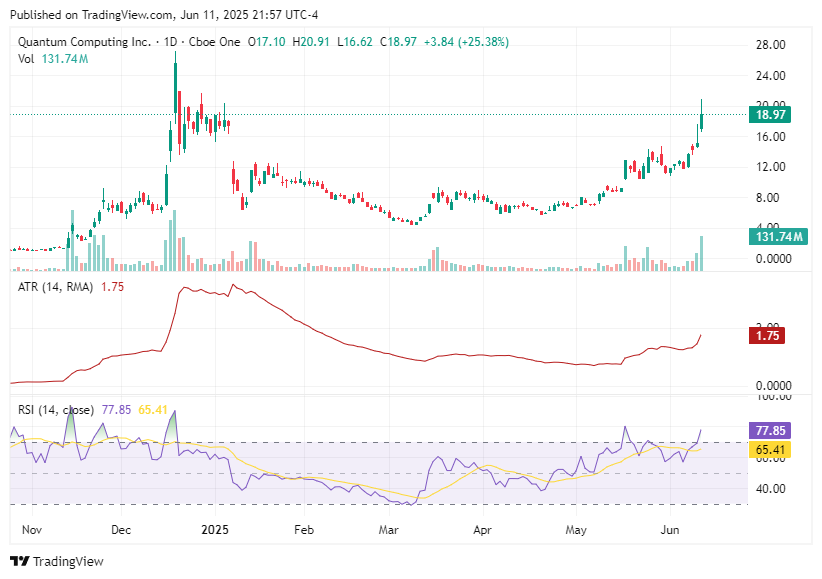Click the 'Feb' time axis label

(304, 530)
